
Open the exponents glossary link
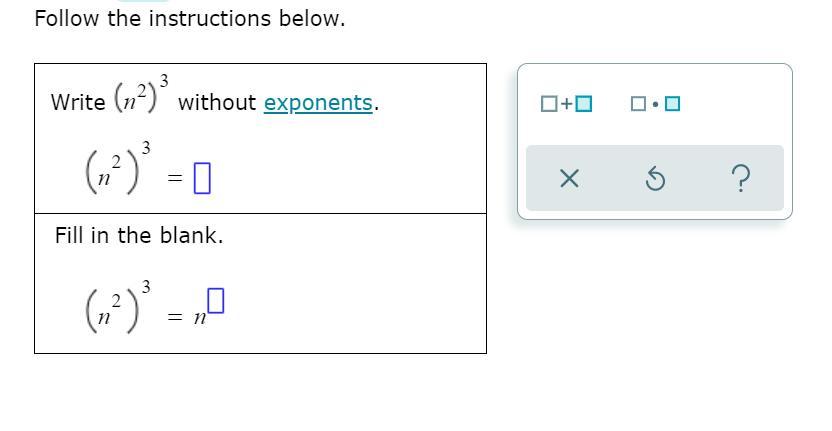pyautogui.click(x=319, y=103)
